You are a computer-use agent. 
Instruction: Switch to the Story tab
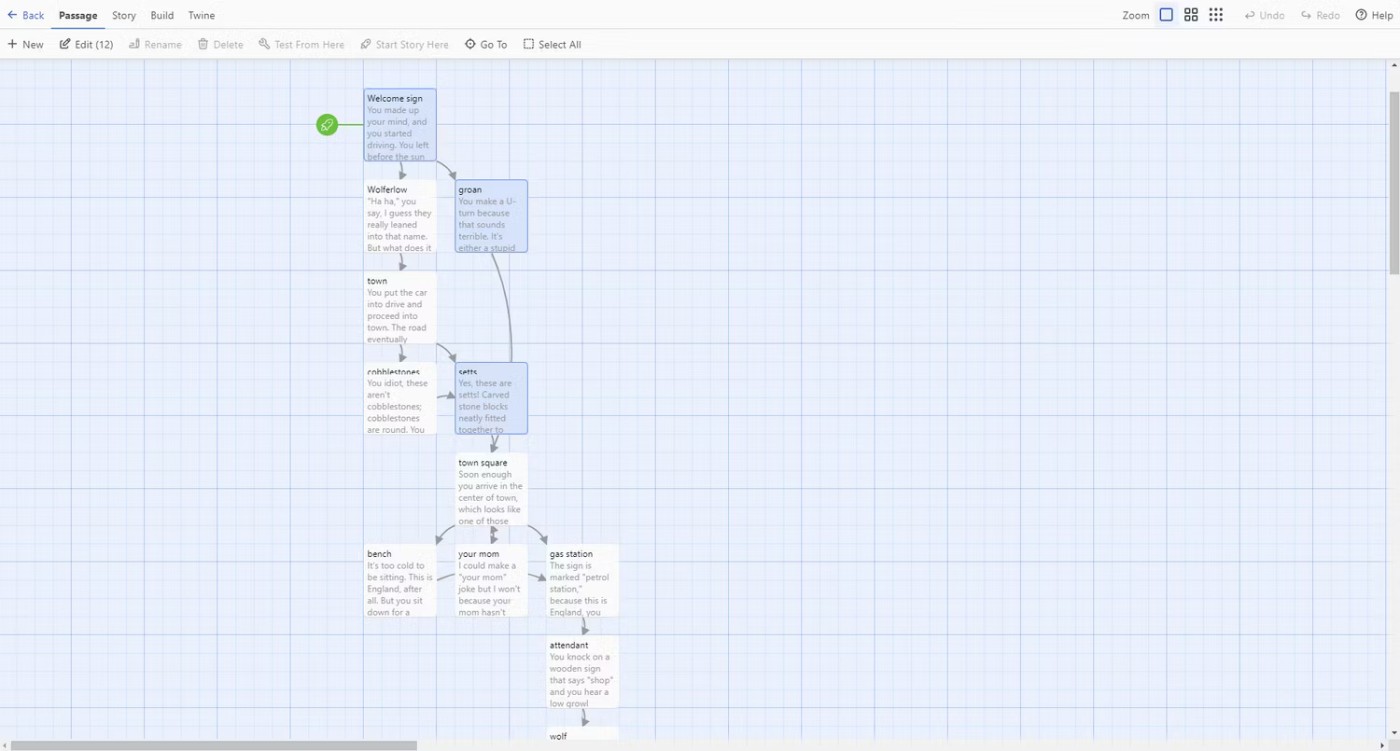[124, 15]
